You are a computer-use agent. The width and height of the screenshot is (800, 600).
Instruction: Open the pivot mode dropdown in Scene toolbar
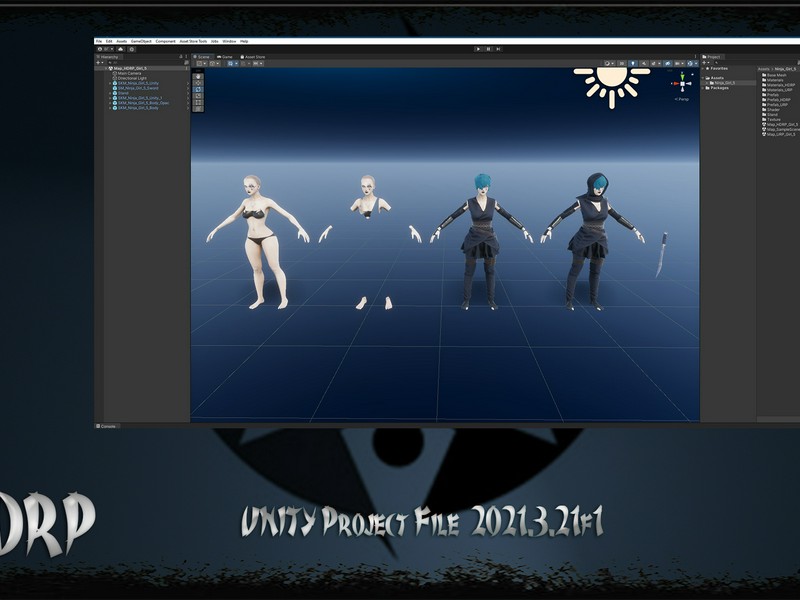click(202, 64)
